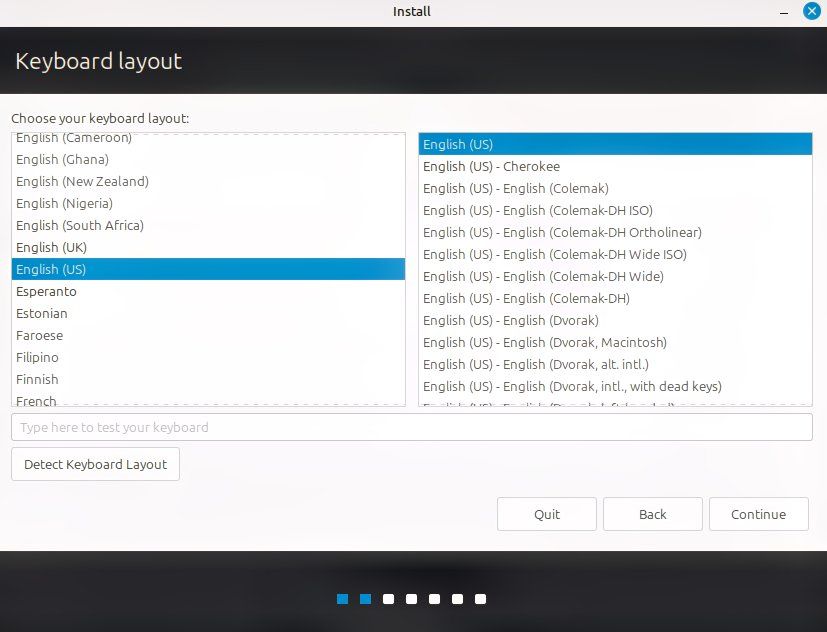Pick the Finnish layout option
The image size is (827, 632).
point(37,379)
